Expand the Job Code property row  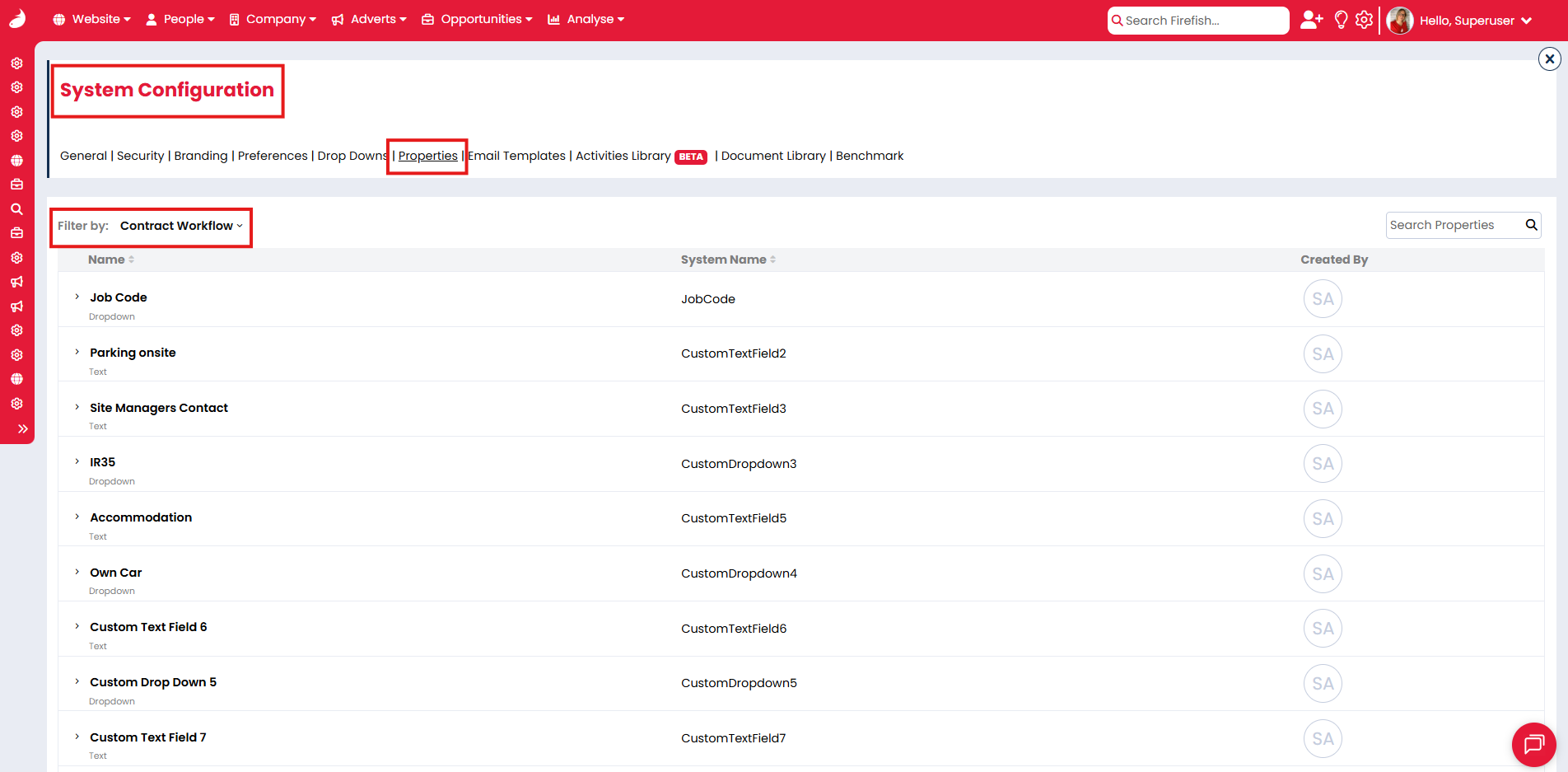click(77, 296)
